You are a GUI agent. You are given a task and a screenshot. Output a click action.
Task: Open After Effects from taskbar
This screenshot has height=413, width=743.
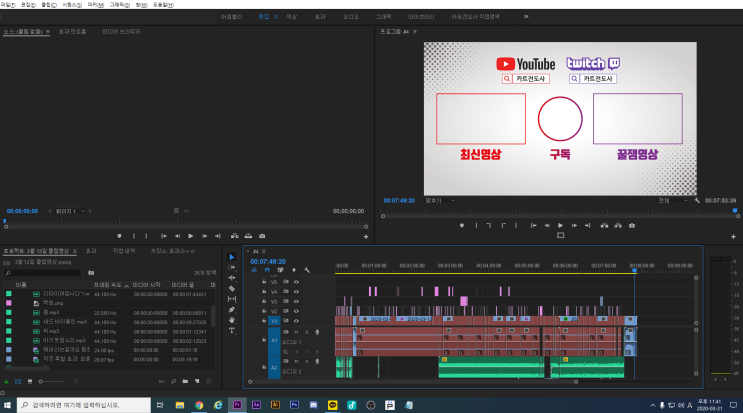[x=256, y=405]
